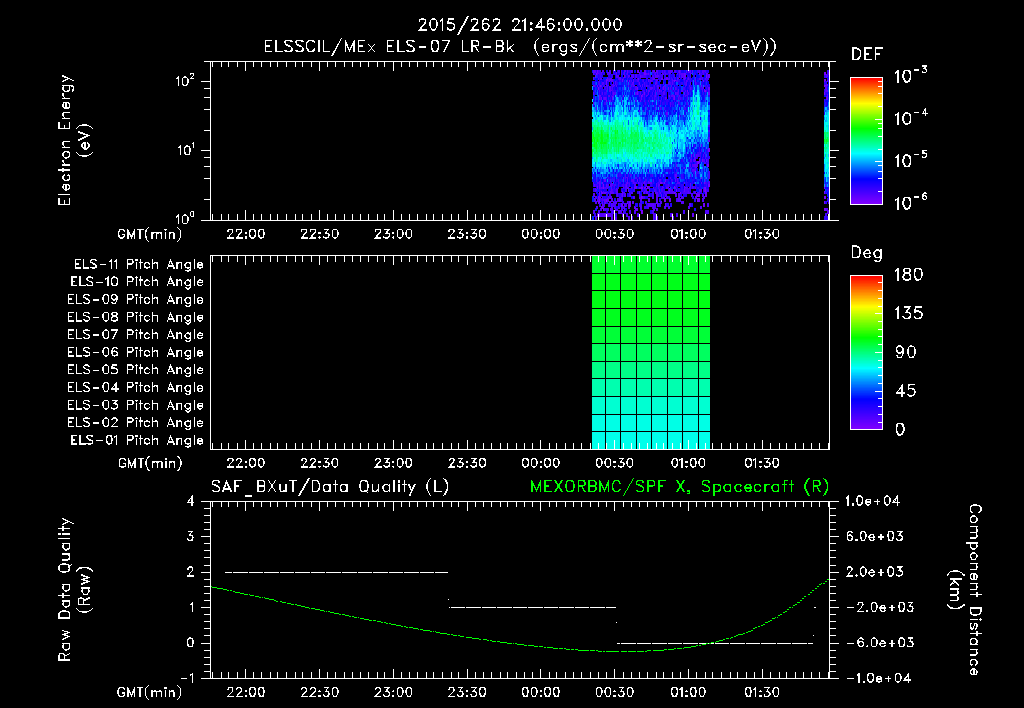Click the 10^2 tick on the energy axis
The image size is (1024, 708).
pyautogui.click(x=185, y=81)
